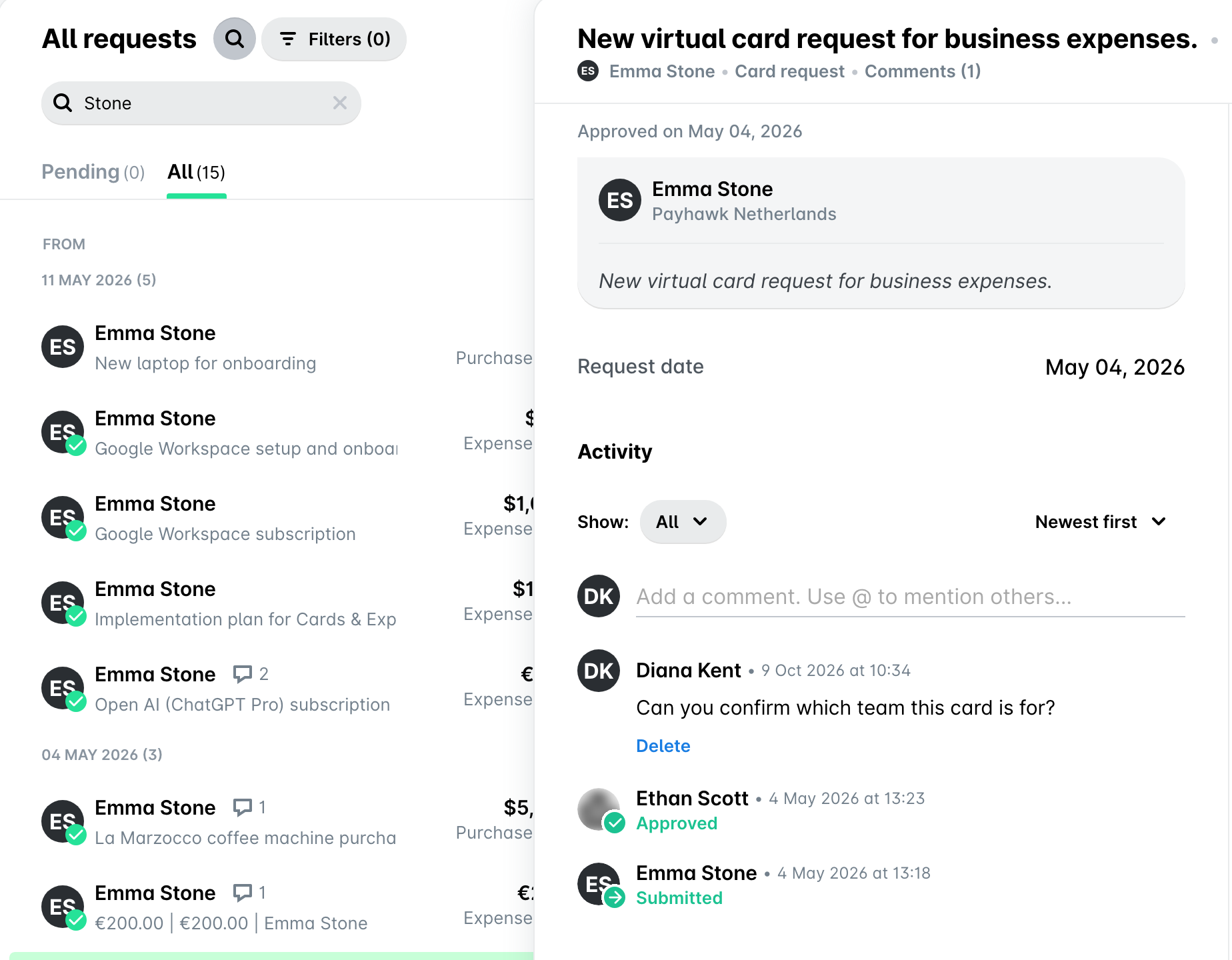Click the Request date value May 04, 2026
Image resolution: width=1232 pixels, height=960 pixels.
coord(1115,367)
